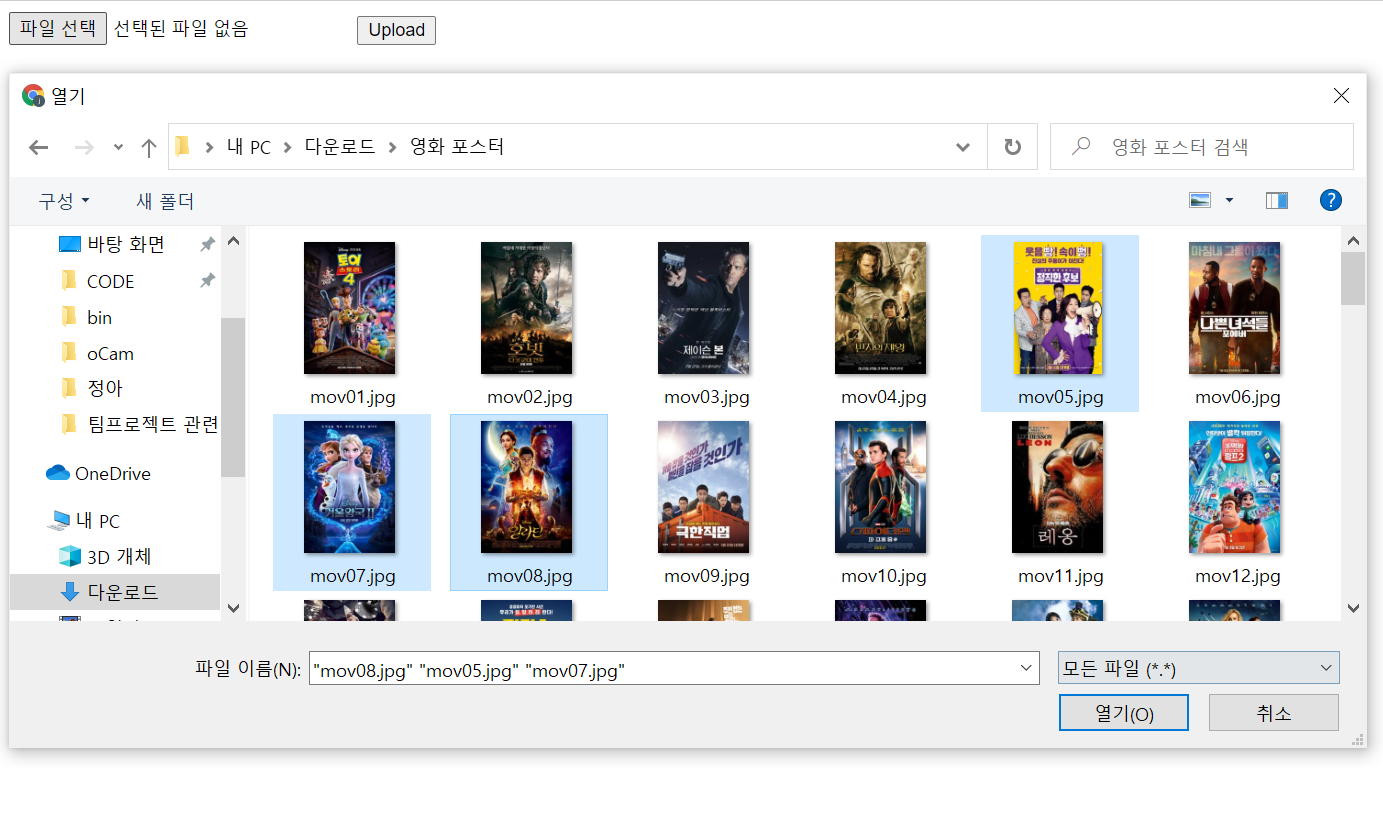Select the mov07.jpg poster thumbnail
This screenshot has width=1383, height=813.
(x=349, y=487)
